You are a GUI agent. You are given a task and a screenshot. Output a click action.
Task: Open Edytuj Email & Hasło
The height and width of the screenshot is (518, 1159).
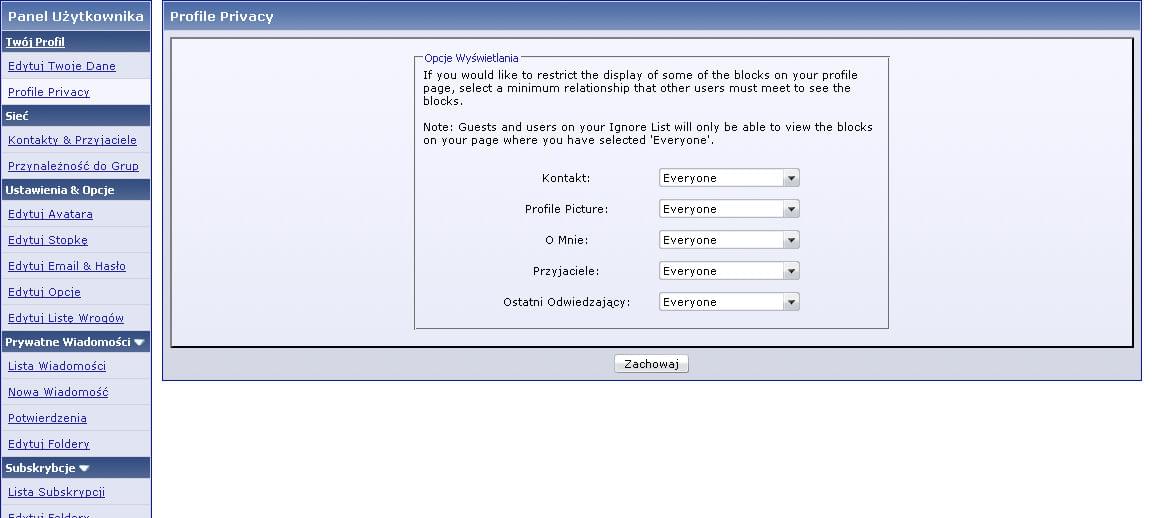coord(67,266)
